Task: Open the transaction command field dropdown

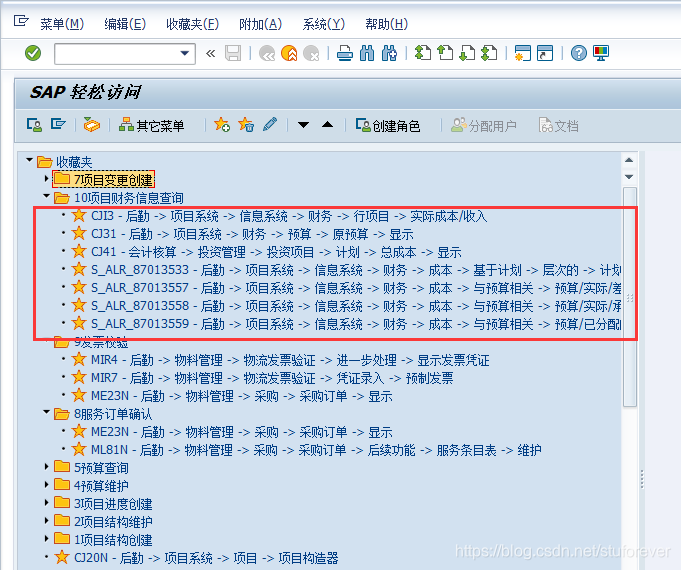Action: point(185,53)
